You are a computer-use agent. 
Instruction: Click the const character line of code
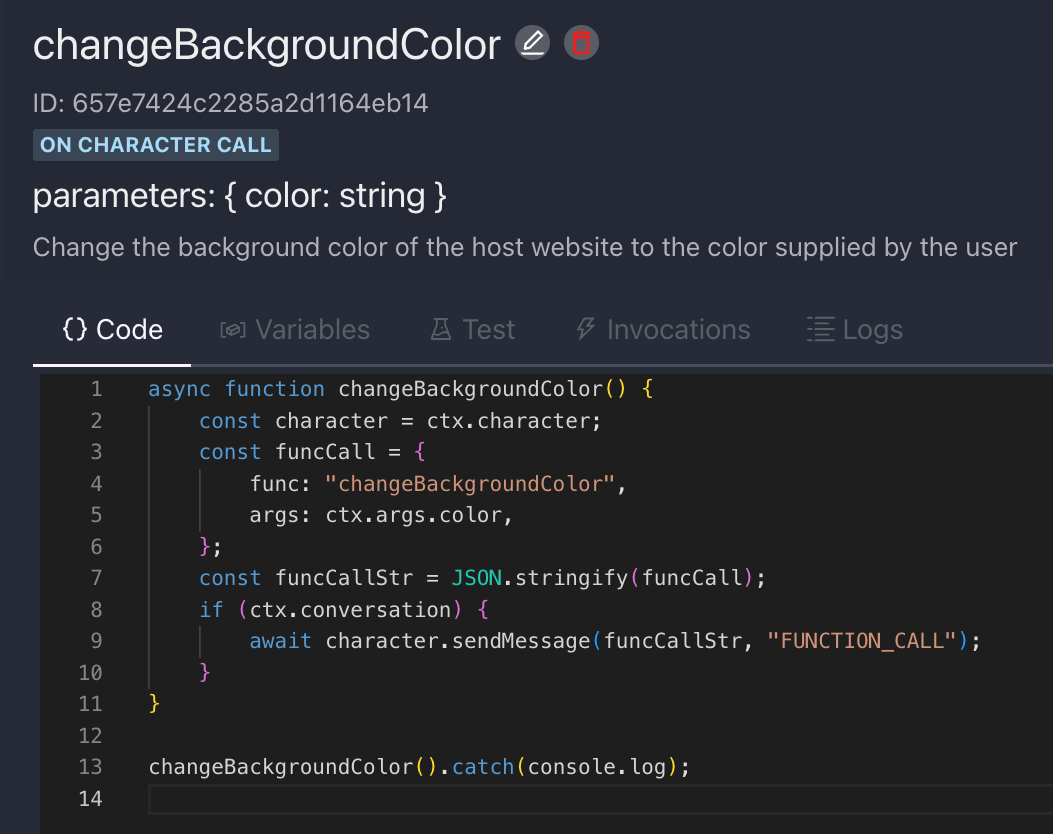(400, 420)
